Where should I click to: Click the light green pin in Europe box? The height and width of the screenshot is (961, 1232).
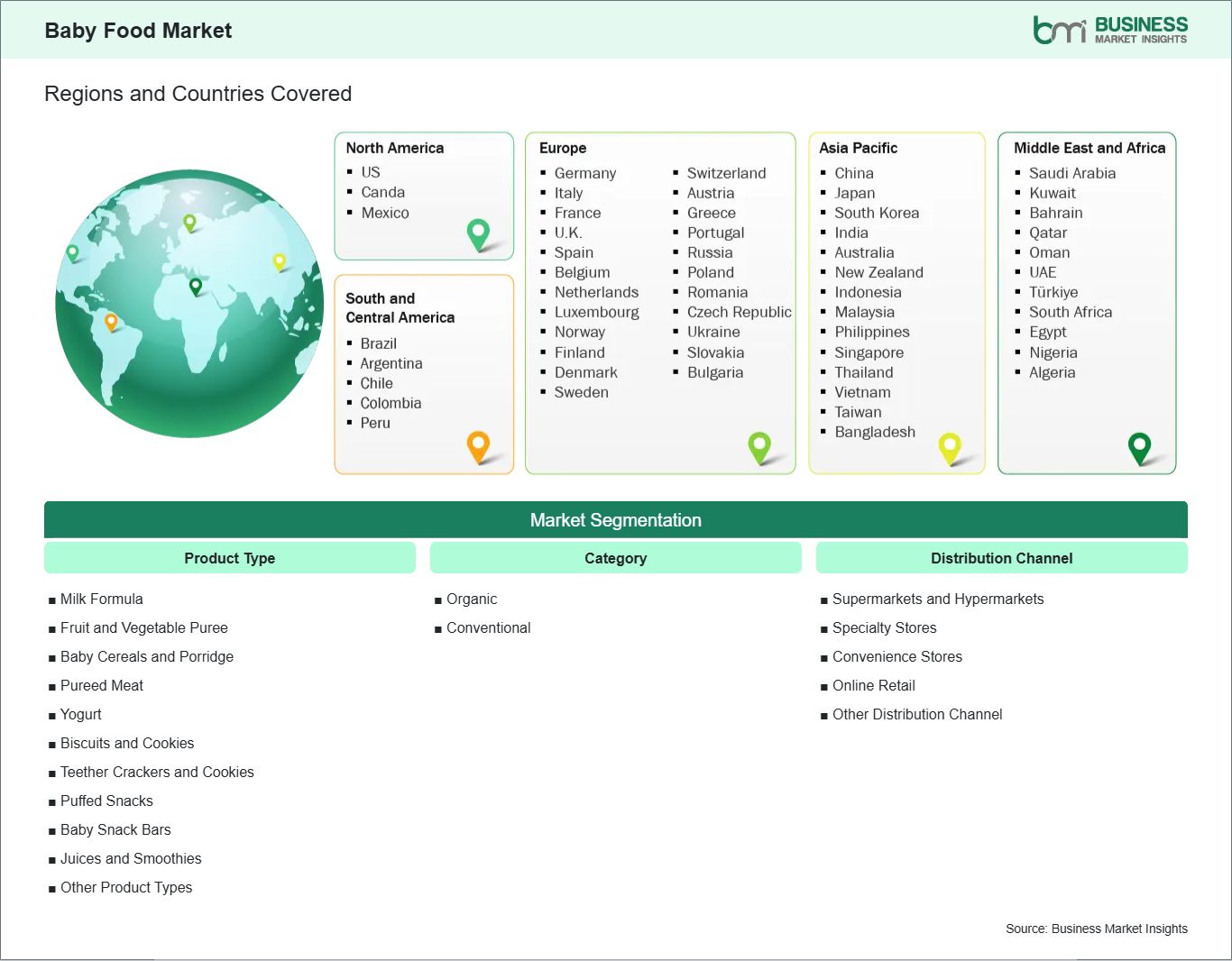point(759,445)
